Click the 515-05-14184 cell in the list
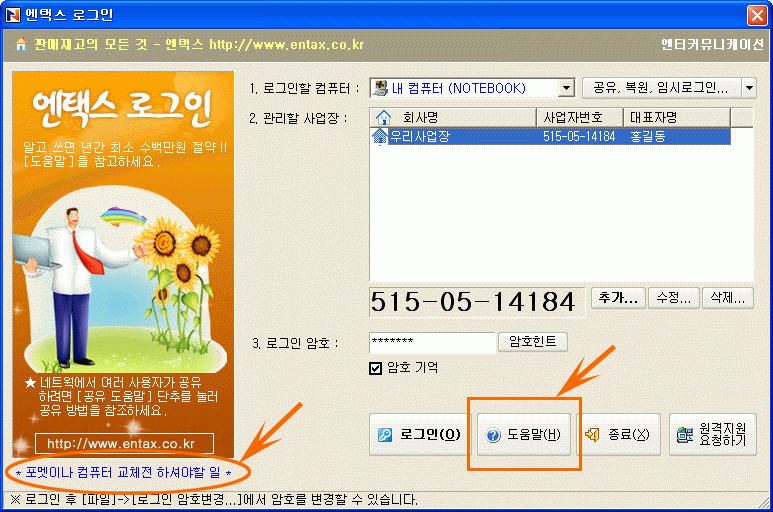This screenshot has height=512, width=773. coord(579,136)
